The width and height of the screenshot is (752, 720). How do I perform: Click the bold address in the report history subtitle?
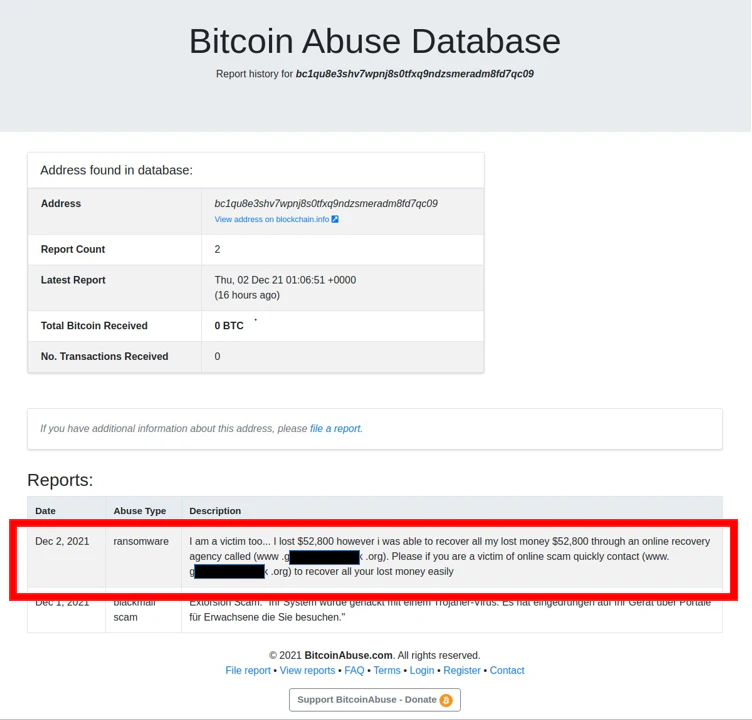(414, 74)
